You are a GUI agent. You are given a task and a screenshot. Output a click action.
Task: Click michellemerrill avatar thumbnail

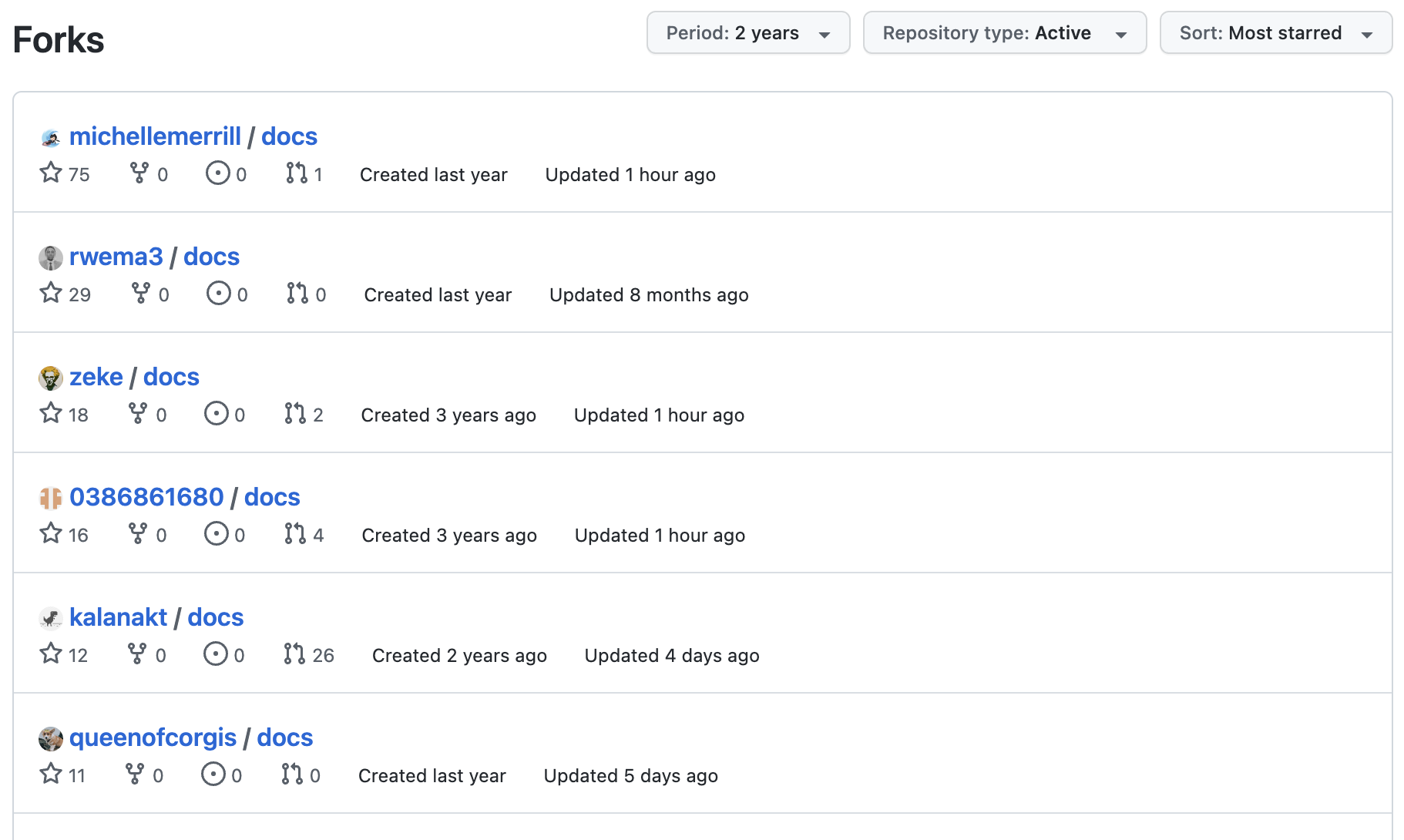[51, 138]
